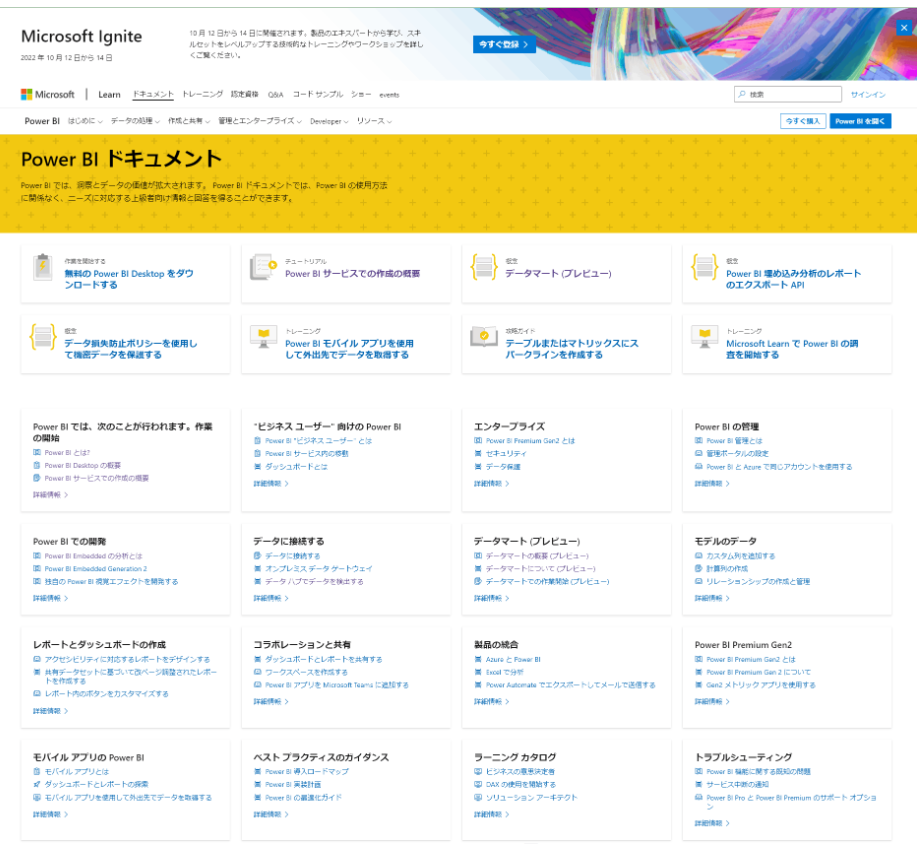Click the small icon beside the Power BI とは? link
Image resolution: width=917 pixels, height=852 pixels.
click(x=37, y=452)
